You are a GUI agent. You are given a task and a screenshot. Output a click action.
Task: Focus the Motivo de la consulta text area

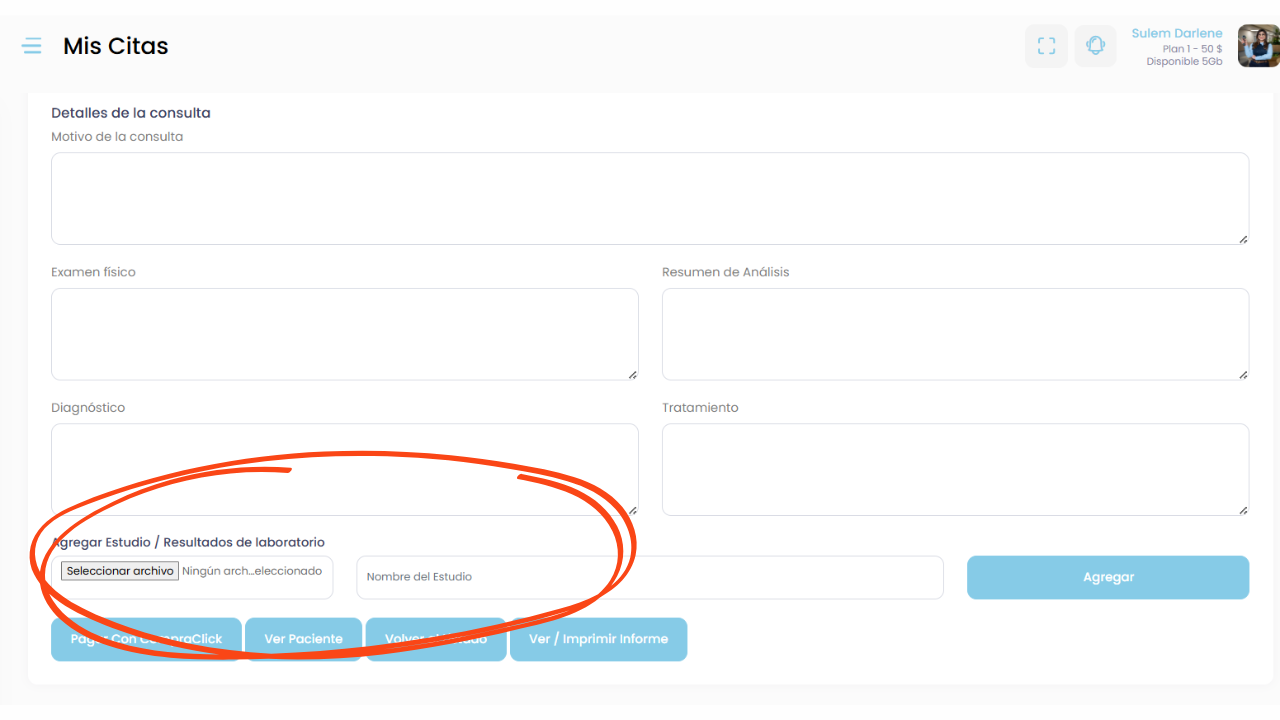pyautogui.click(x=650, y=198)
